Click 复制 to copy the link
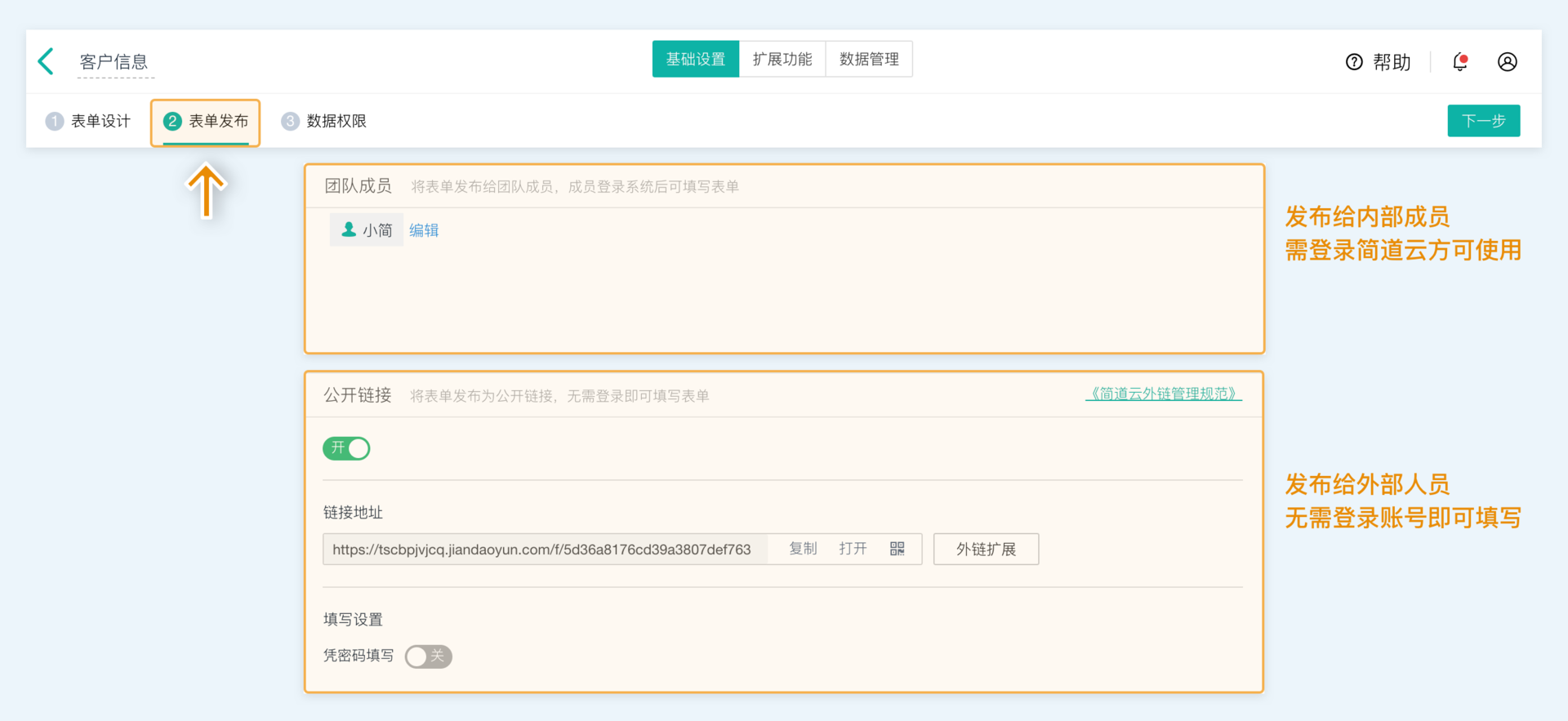This screenshot has width=1568, height=721. [804, 549]
